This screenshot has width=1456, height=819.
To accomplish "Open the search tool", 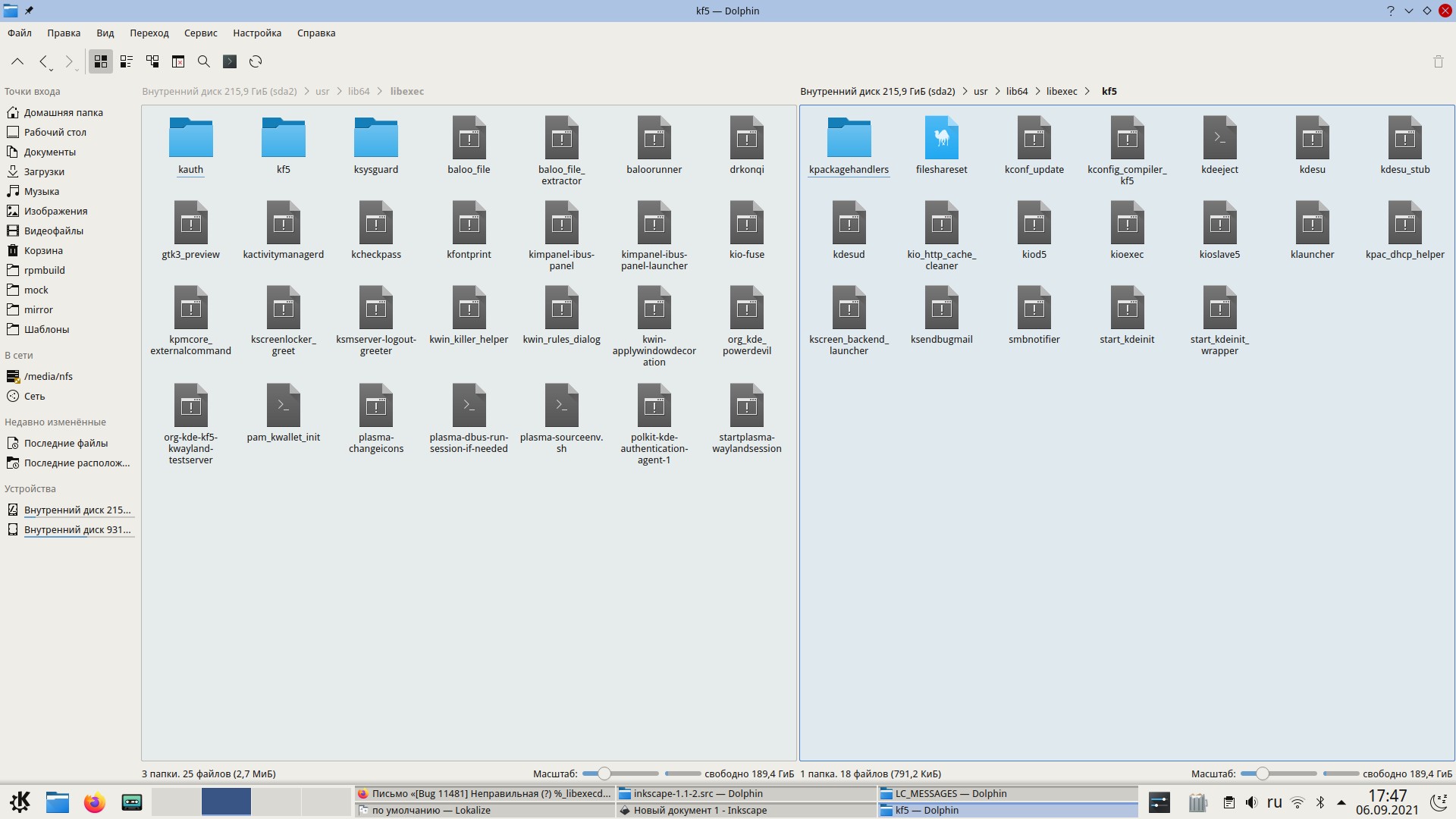I will point(203,61).
